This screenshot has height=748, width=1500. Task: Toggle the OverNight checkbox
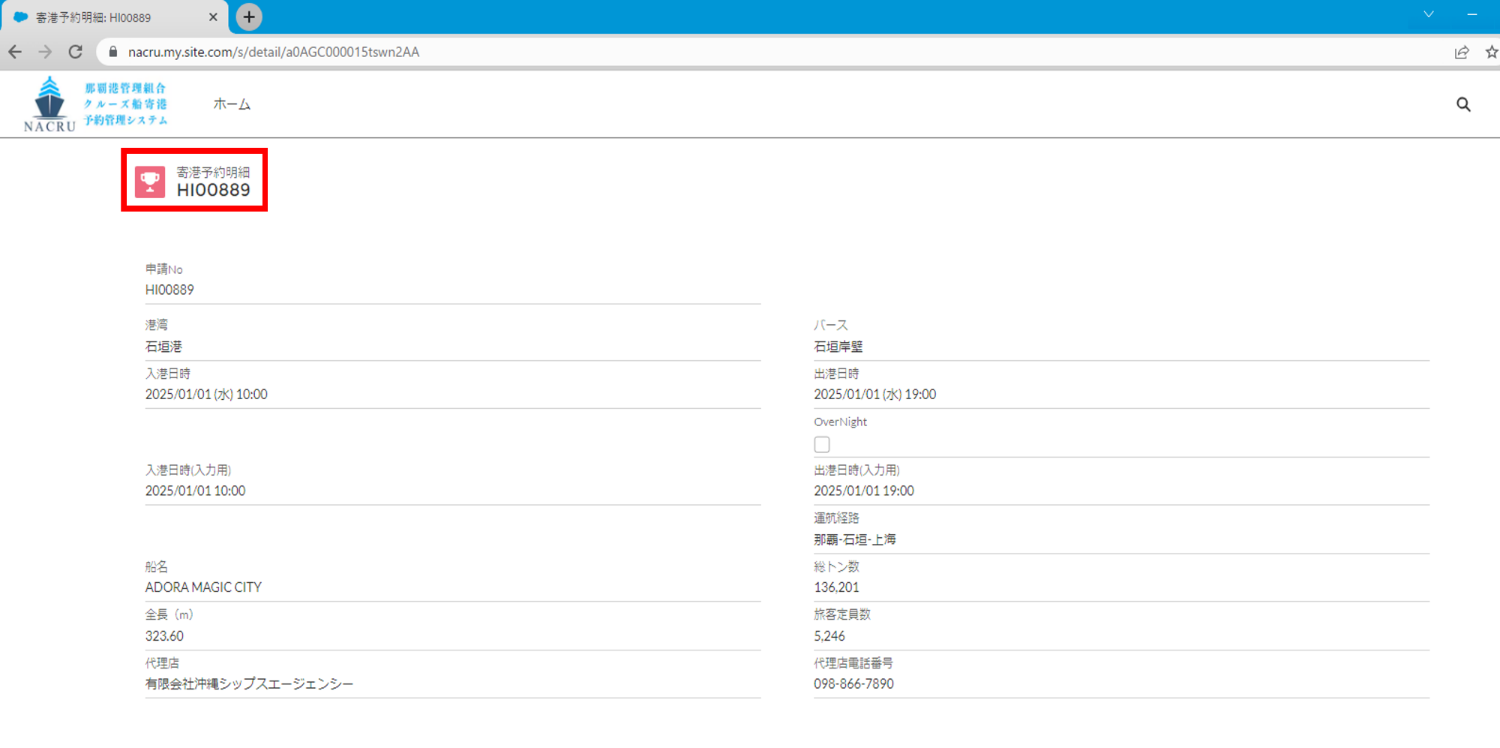click(x=822, y=444)
